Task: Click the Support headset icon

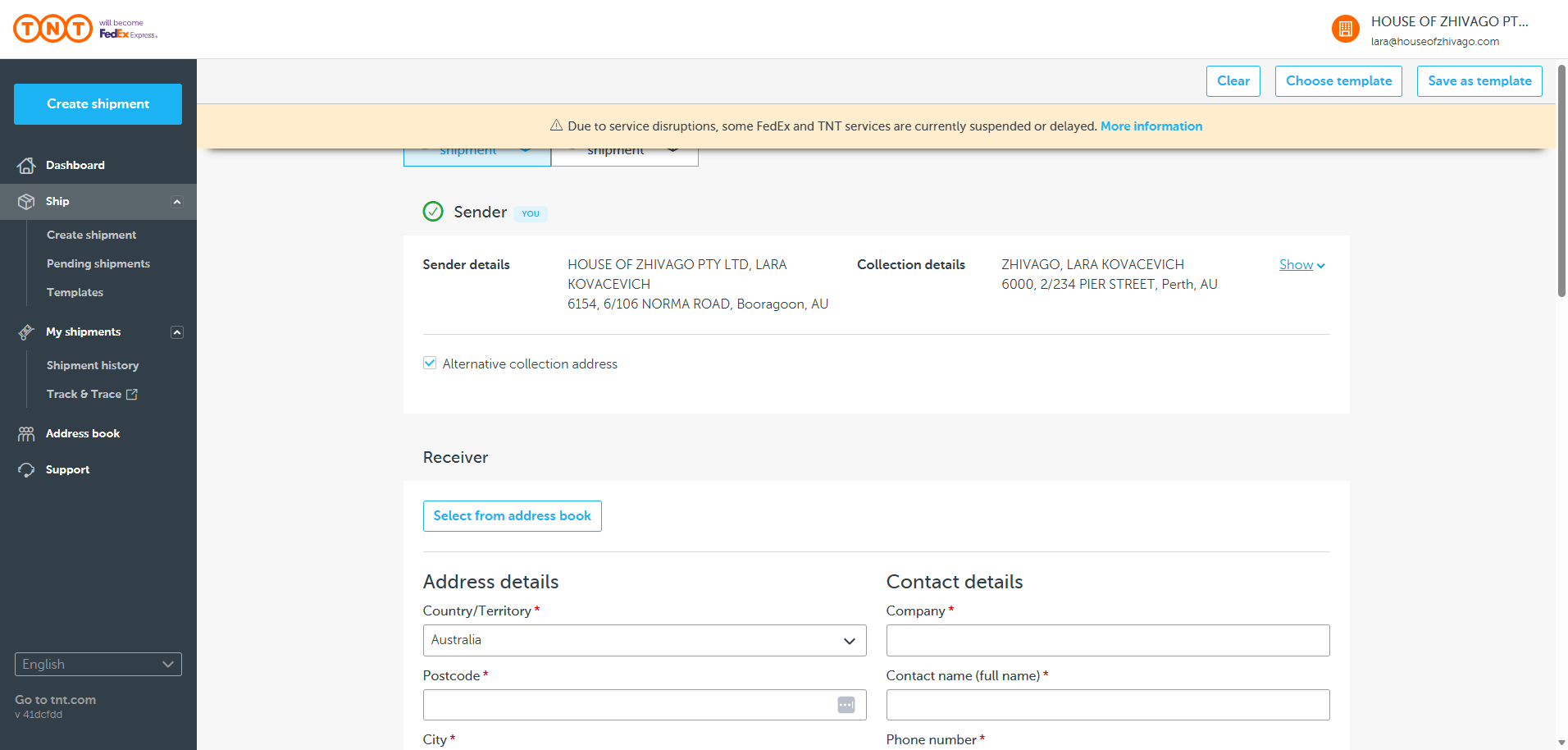Action: (26, 470)
